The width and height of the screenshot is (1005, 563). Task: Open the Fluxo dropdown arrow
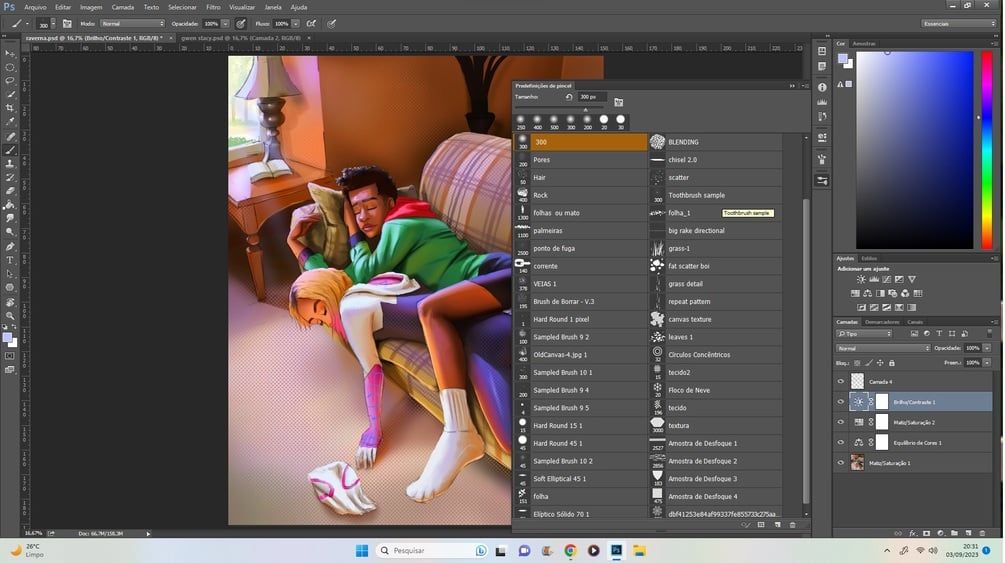[295, 24]
